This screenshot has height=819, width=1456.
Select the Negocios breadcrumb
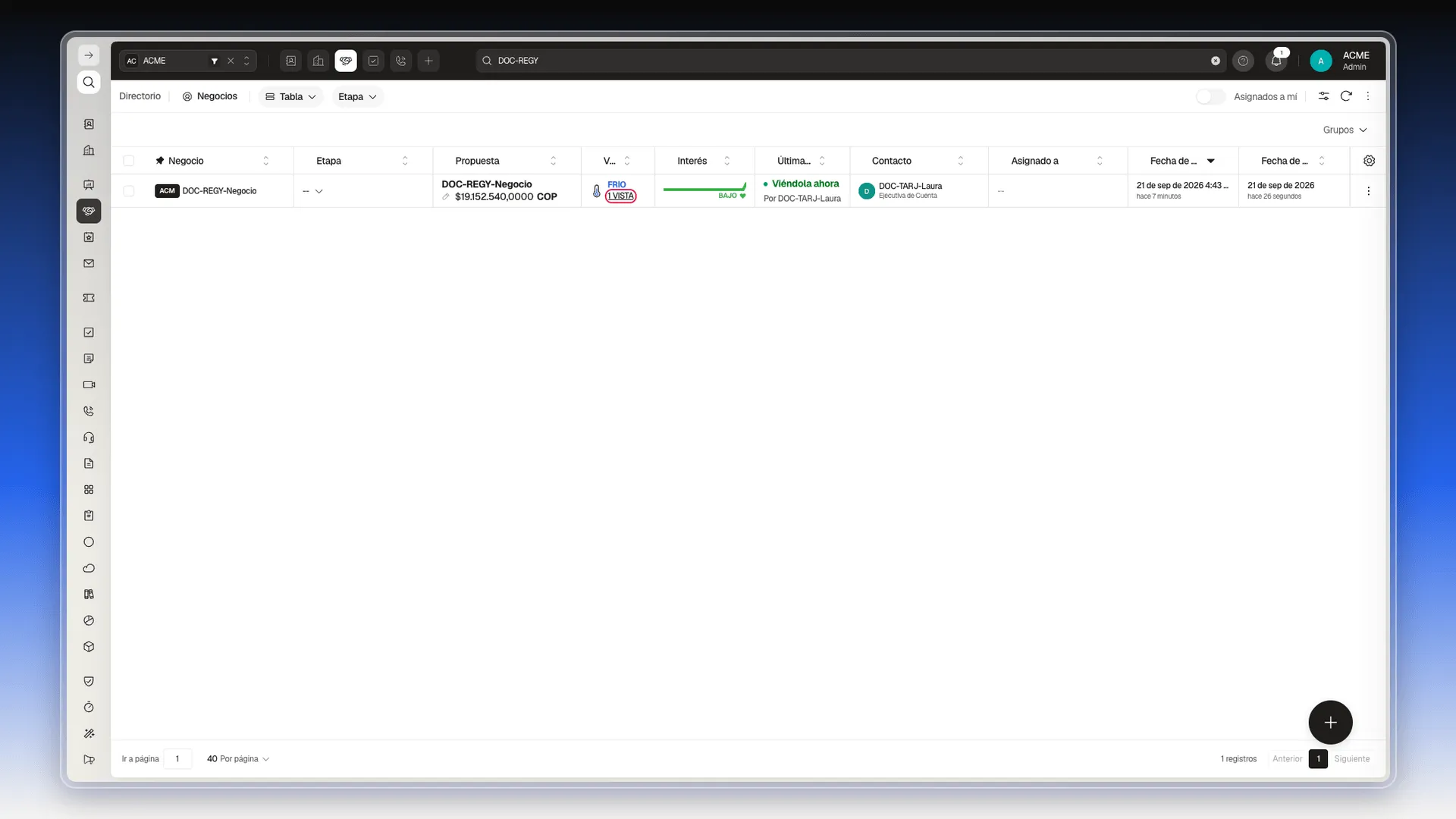point(210,96)
